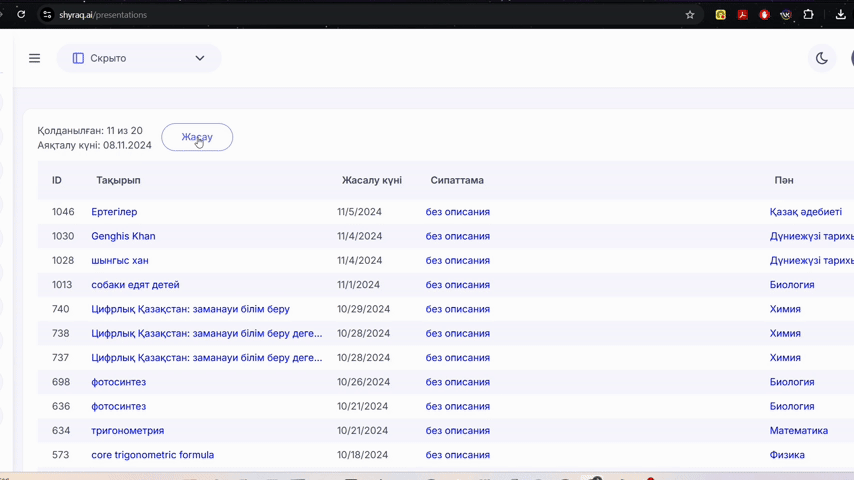This screenshot has width=854, height=480.
Task: Select the Математика subject link
Action: coord(798,431)
